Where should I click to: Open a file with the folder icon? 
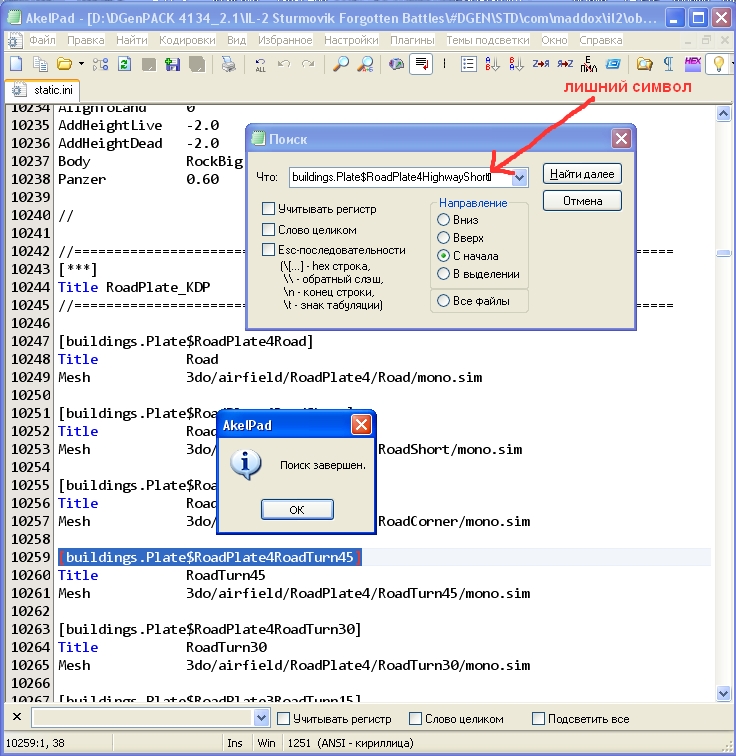pyautogui.click(x=64, y=64)
